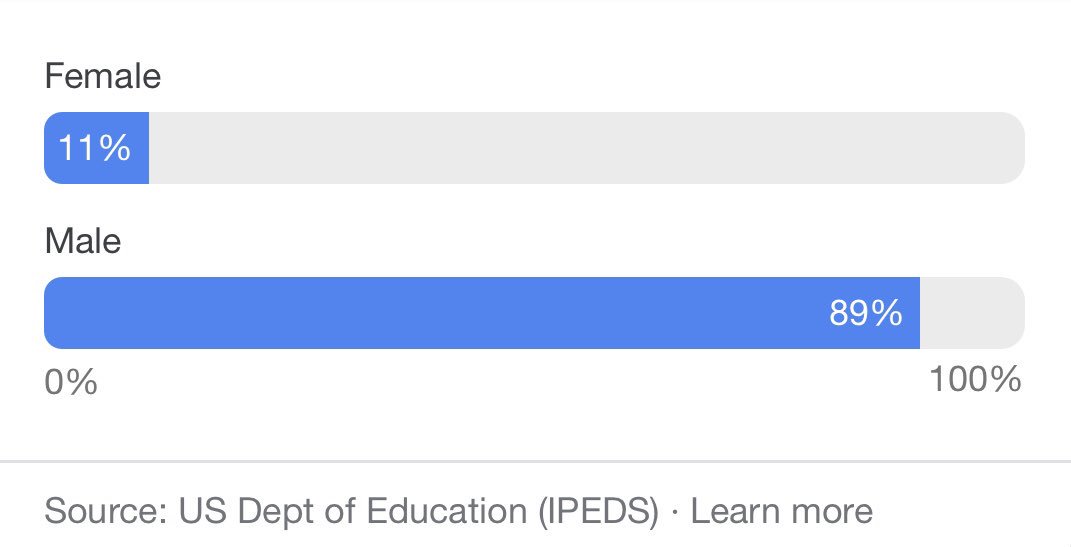
Task: Select the blue 89% Male bar segment
Action: click(x=482, y=313)
